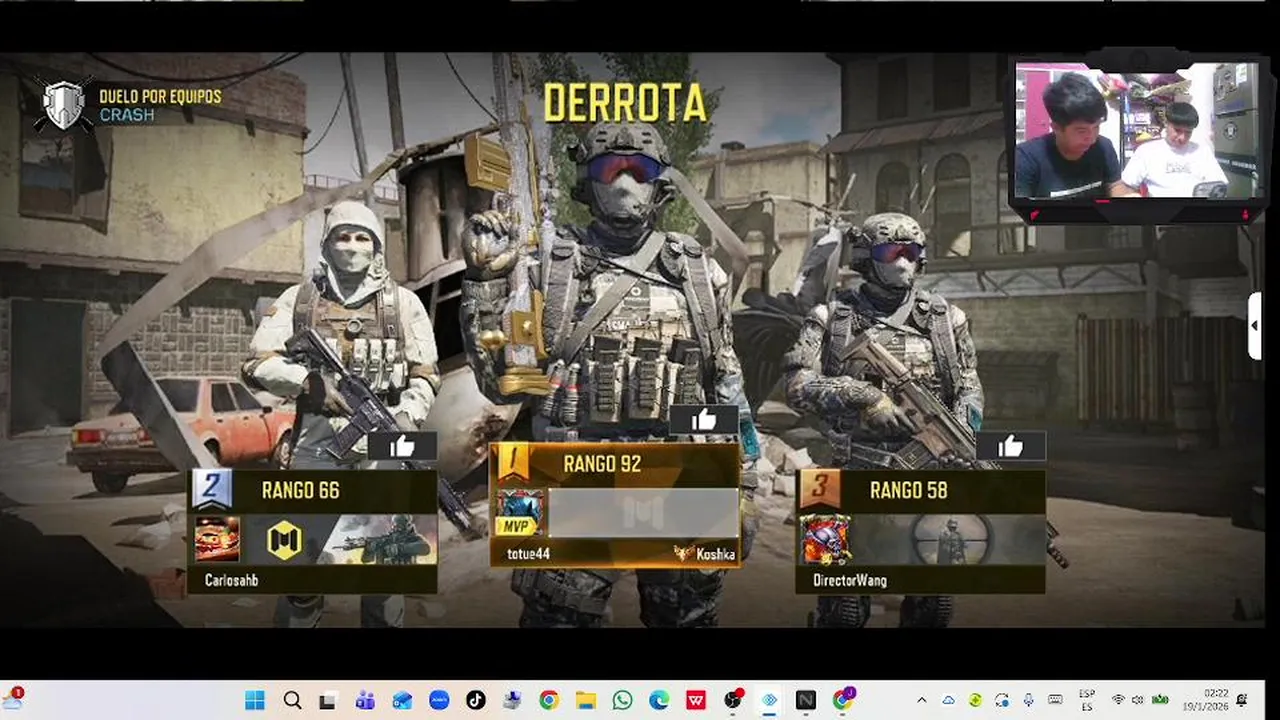Check battery status in tray
1280x720 pixels.
[1160, 700]
